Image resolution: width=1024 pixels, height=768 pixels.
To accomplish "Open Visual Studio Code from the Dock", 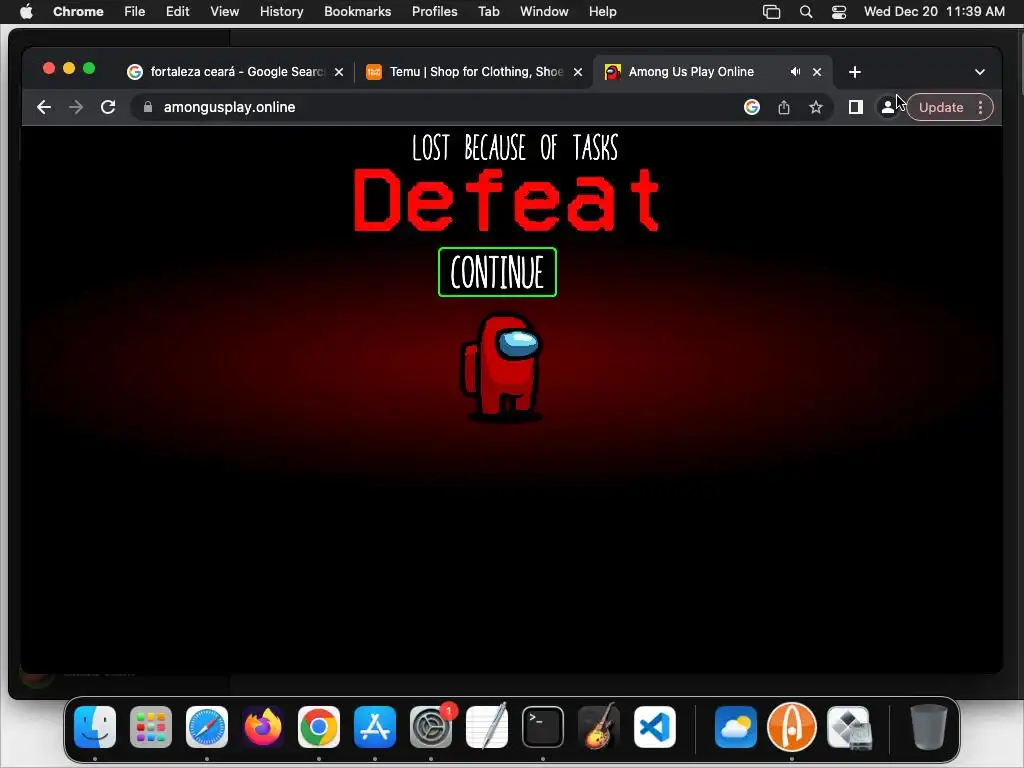I will [655, 727].
